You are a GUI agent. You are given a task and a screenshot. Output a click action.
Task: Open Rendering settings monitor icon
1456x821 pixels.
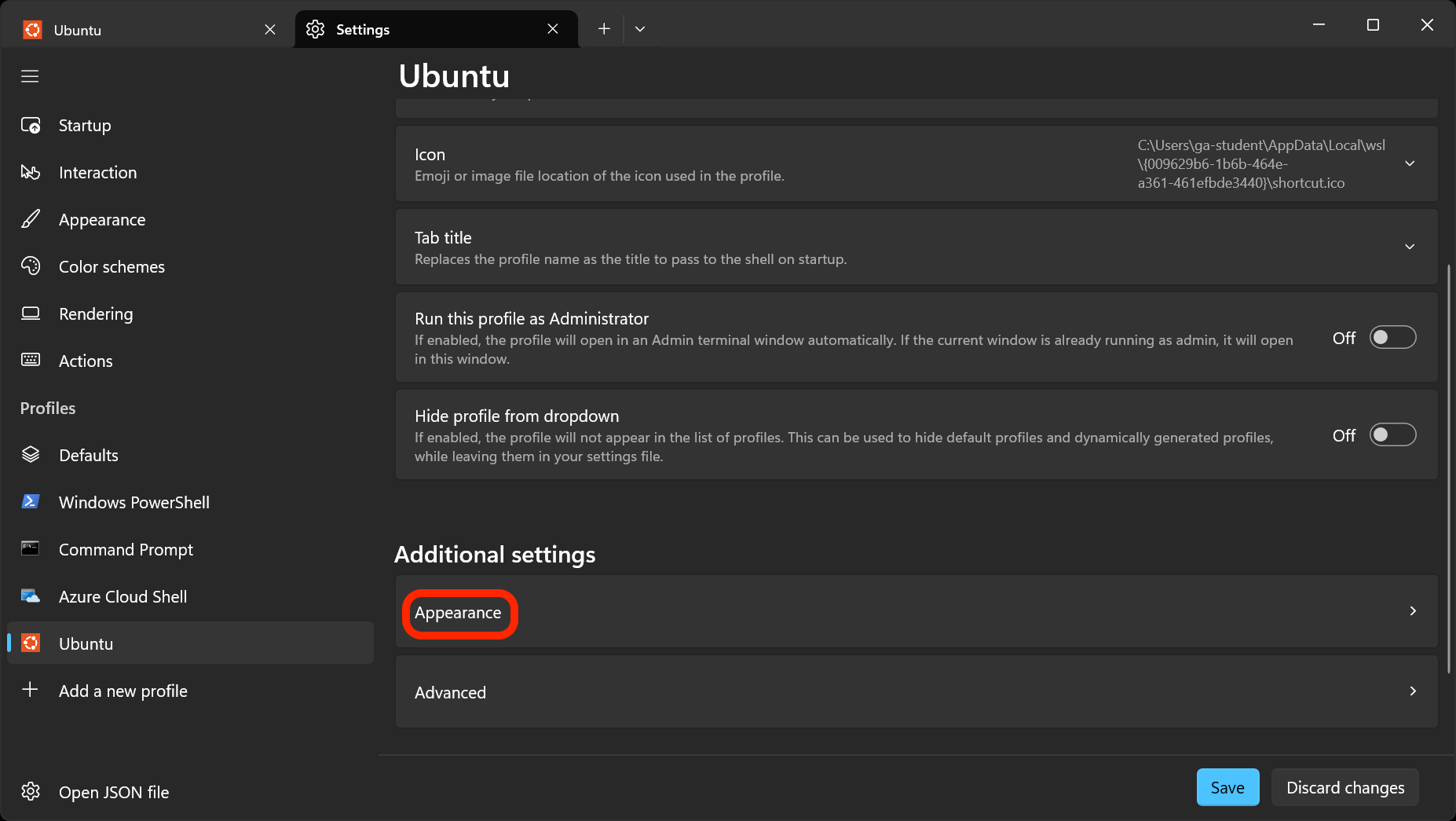[x=30, y=313]
